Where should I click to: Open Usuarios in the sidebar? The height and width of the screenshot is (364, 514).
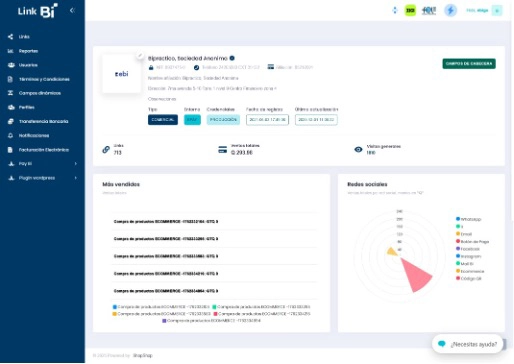(x=28, y=65)
